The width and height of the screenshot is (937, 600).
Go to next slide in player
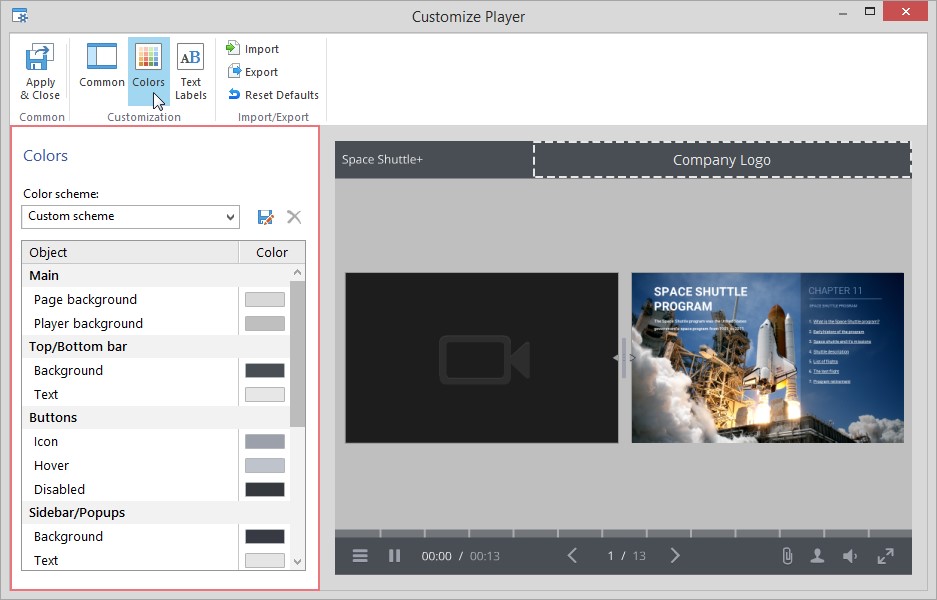[x=675, y=556]
